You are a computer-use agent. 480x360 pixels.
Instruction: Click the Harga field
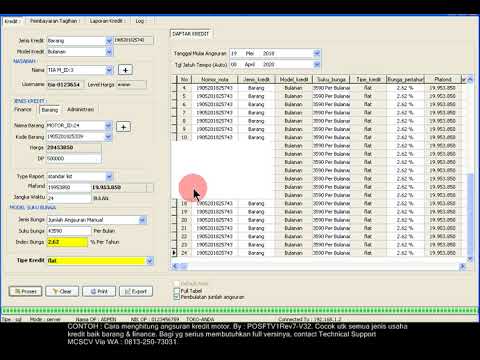[x=73, y=148]
